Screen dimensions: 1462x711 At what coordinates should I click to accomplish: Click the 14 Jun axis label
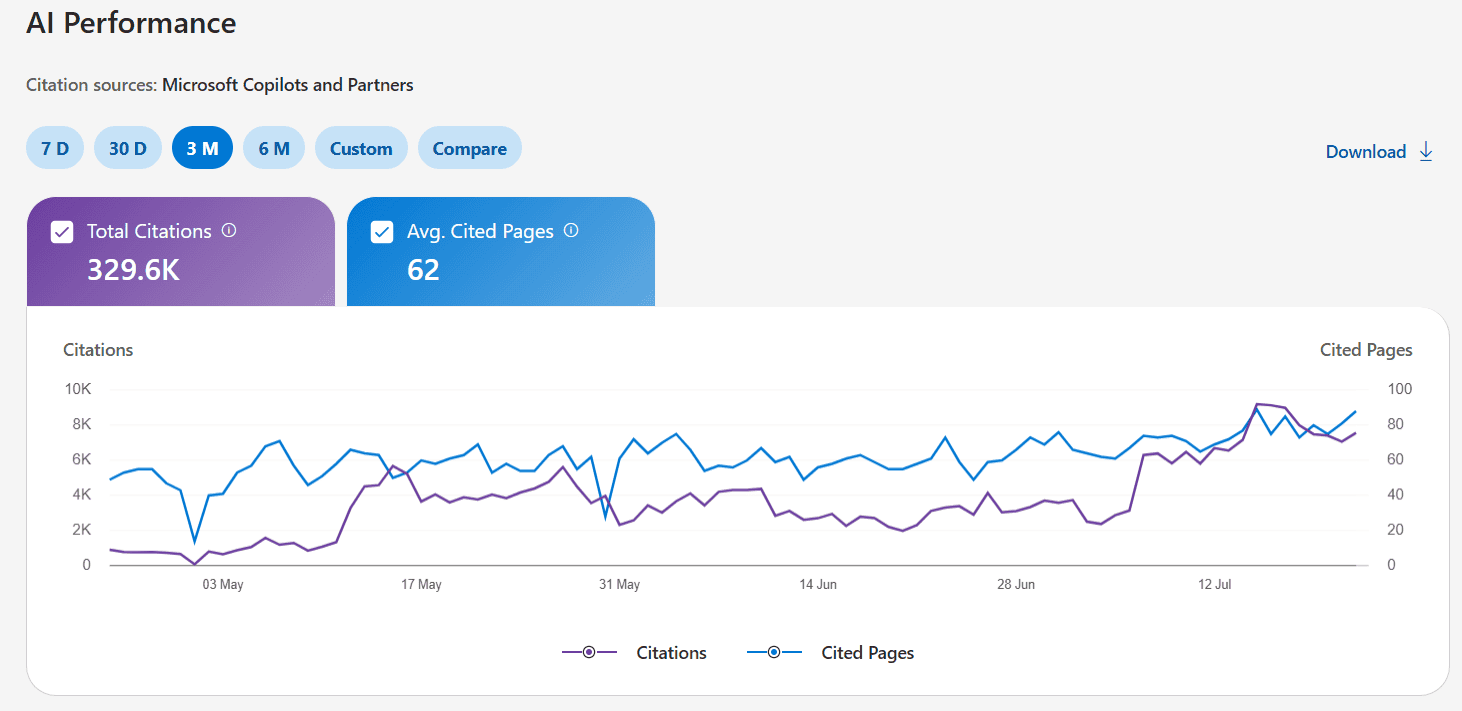coord(818,585)
